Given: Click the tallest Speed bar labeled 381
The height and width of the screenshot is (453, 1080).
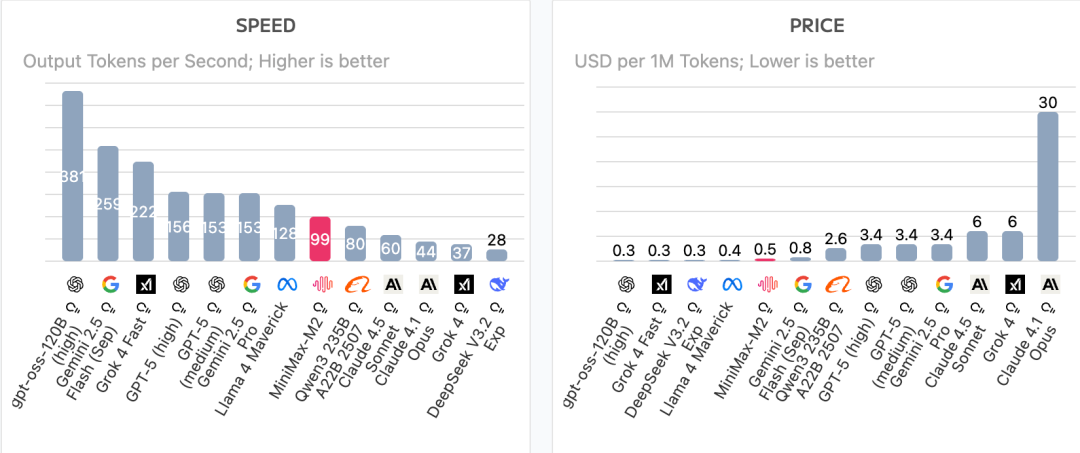Looking at the screenshot, I should pyautogui.click(x=73, y=176).
